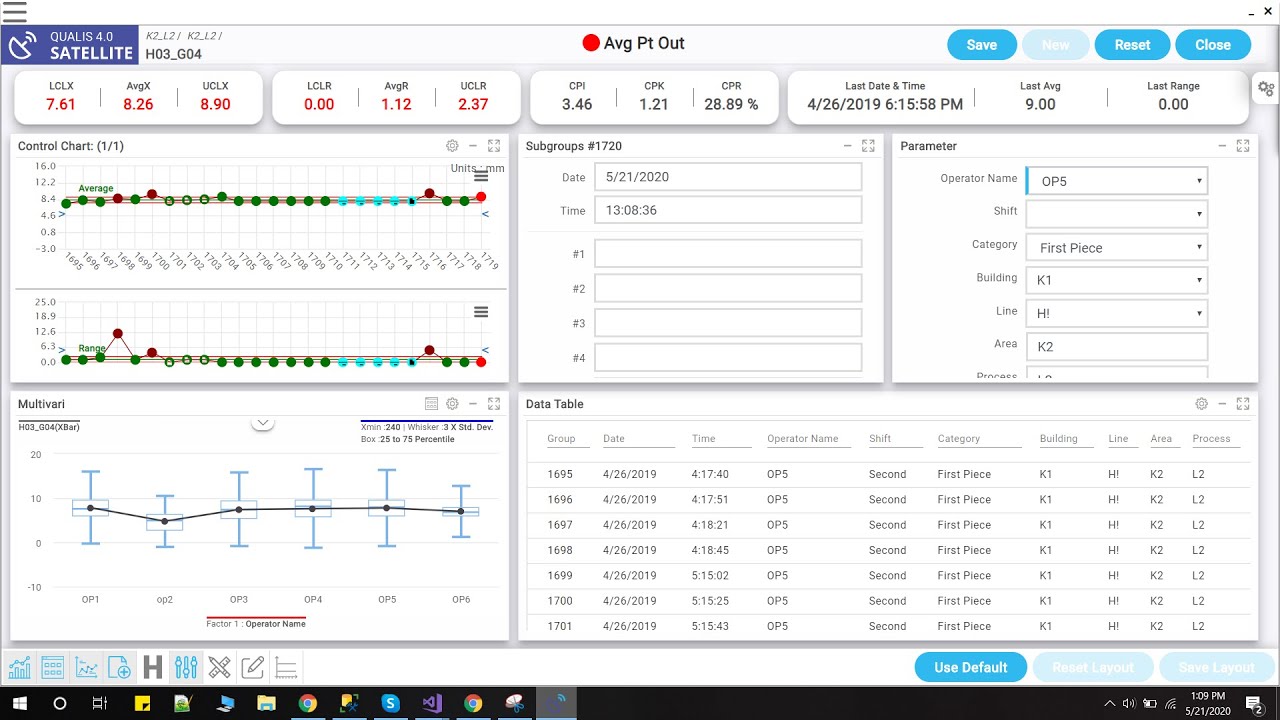Viewport: 1280px width, 720px height.
Task: Select the edit pencil icon in bottom toolbar
Action: point(252,667)
